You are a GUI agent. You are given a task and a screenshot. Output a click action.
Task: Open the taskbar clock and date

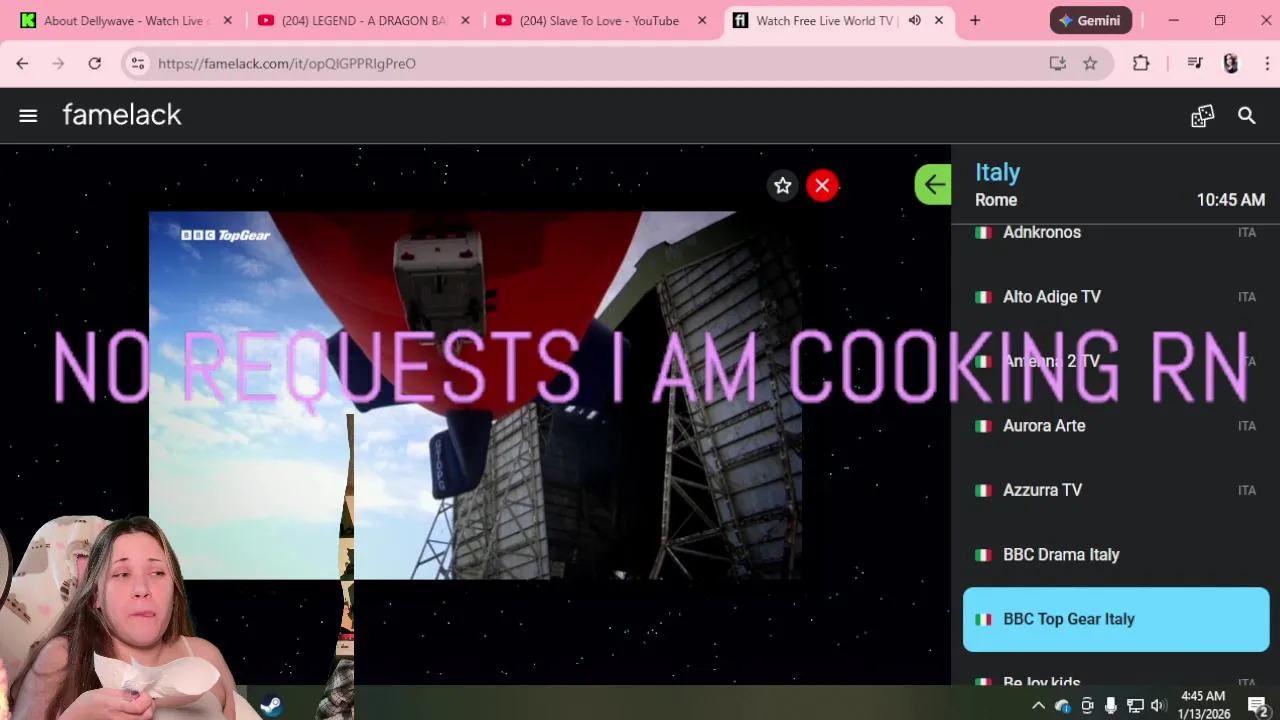[1203, 705]
